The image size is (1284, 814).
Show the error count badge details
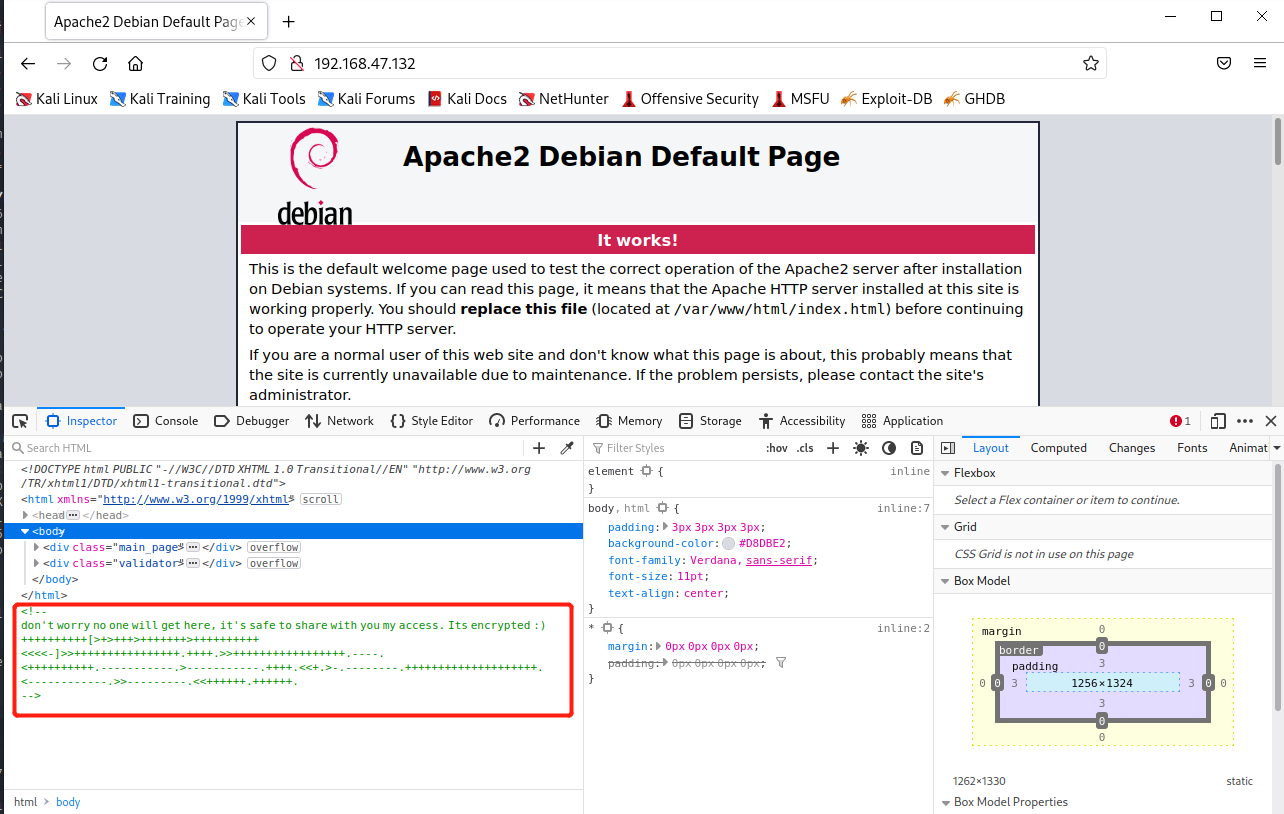pyautogui.click(x=1181, y=421)
